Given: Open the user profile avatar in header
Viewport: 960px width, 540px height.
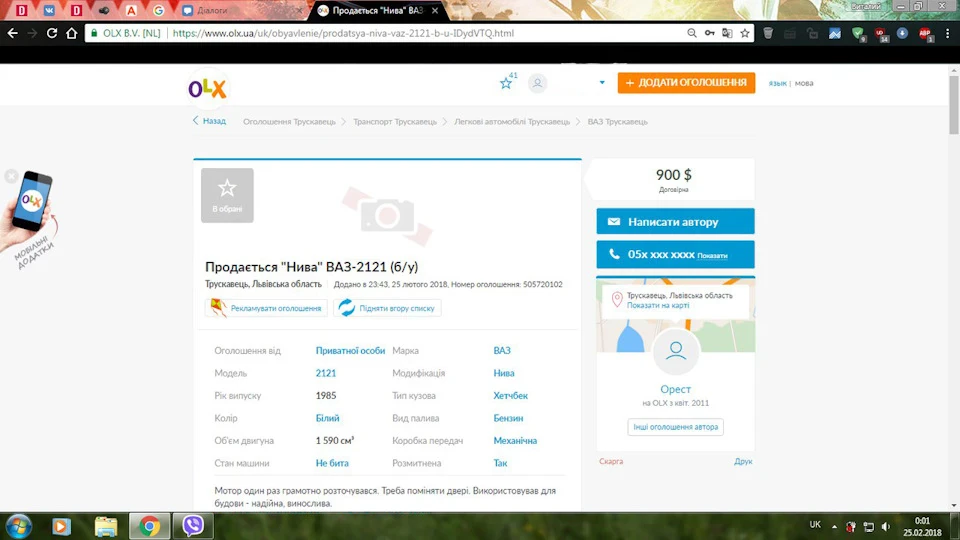Looking at the screenshot, I should [x=538, y=83].
